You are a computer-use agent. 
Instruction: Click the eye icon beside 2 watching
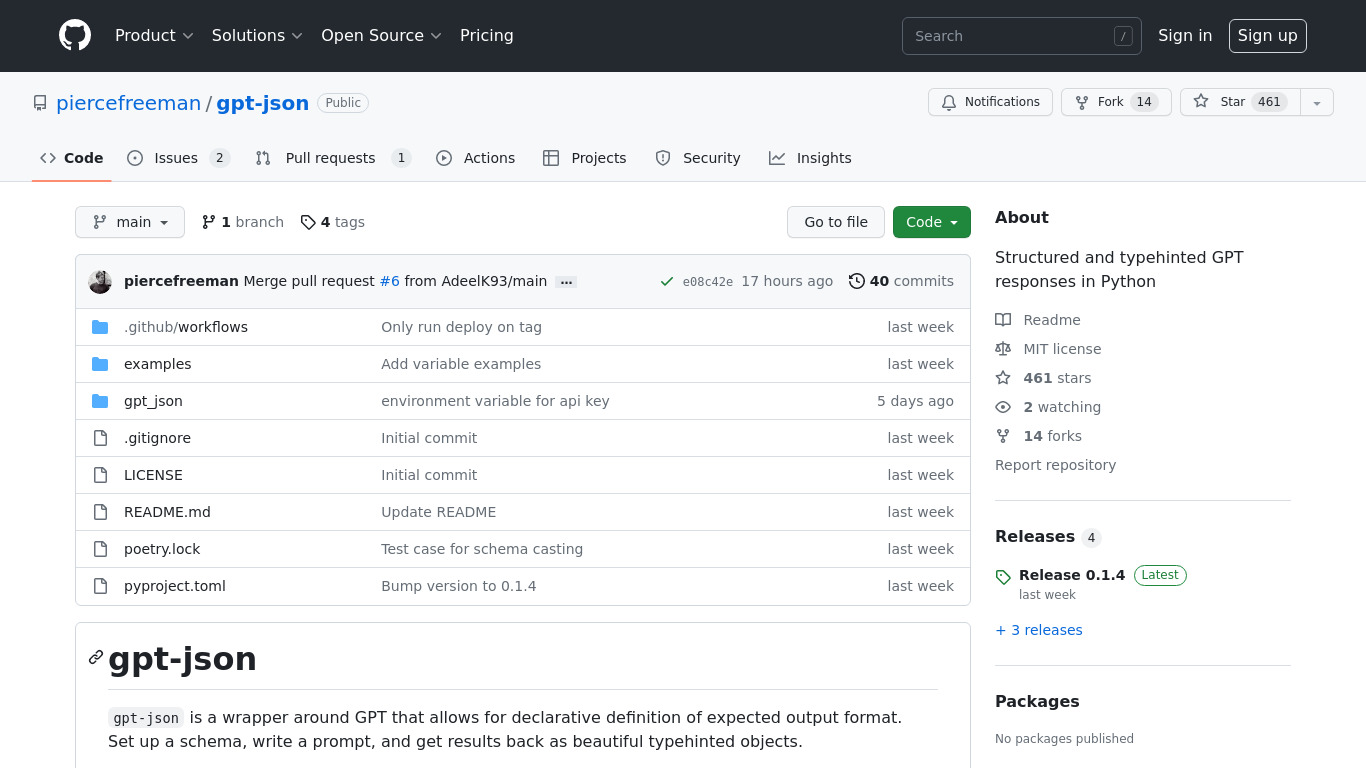click(1003, 407)
